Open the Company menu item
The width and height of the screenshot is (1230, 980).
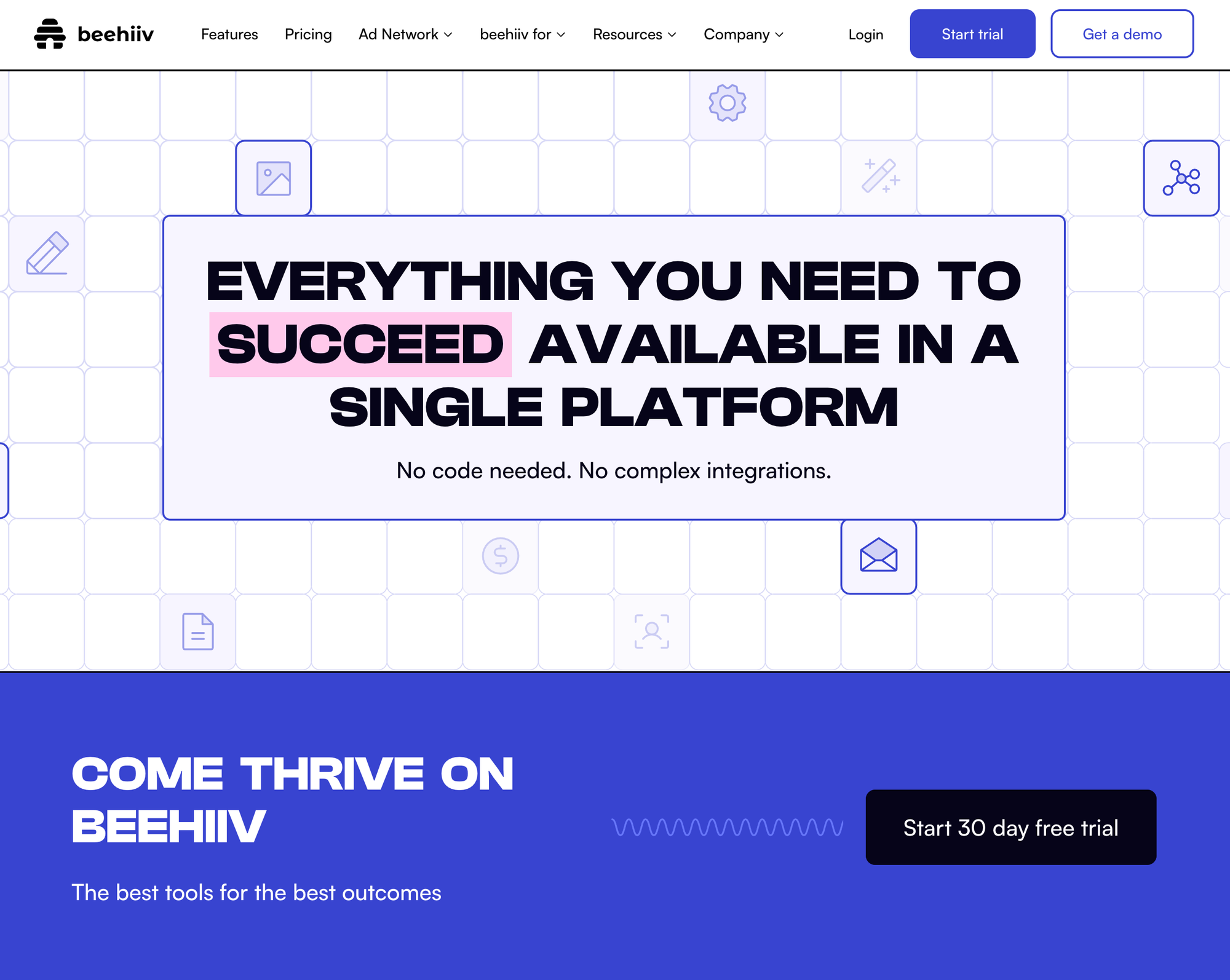point(744,35)
